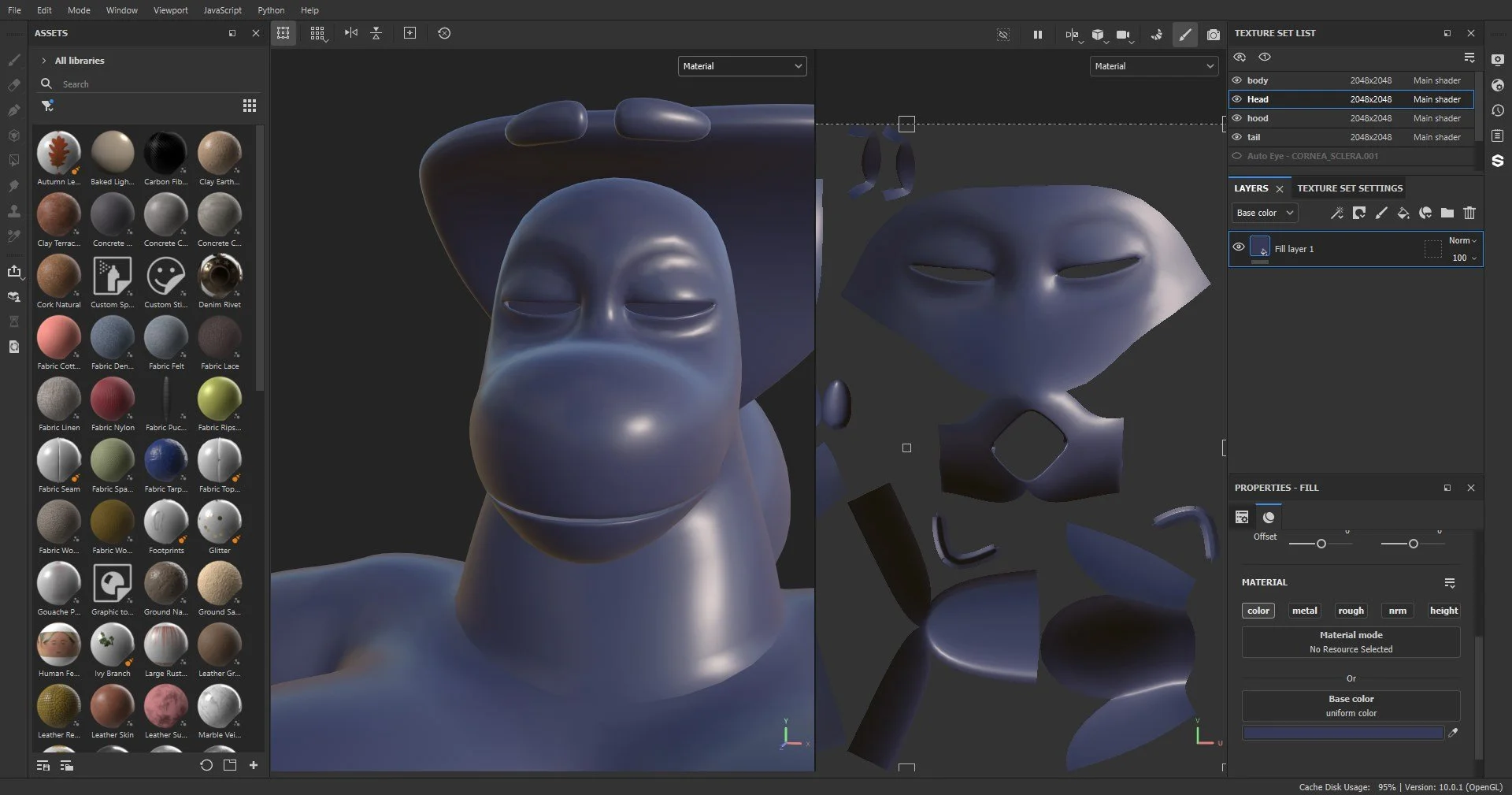Click the Material mode No Resource Selected button
The height and width of the screenshot is (795, 1512).
[1351, 642]
